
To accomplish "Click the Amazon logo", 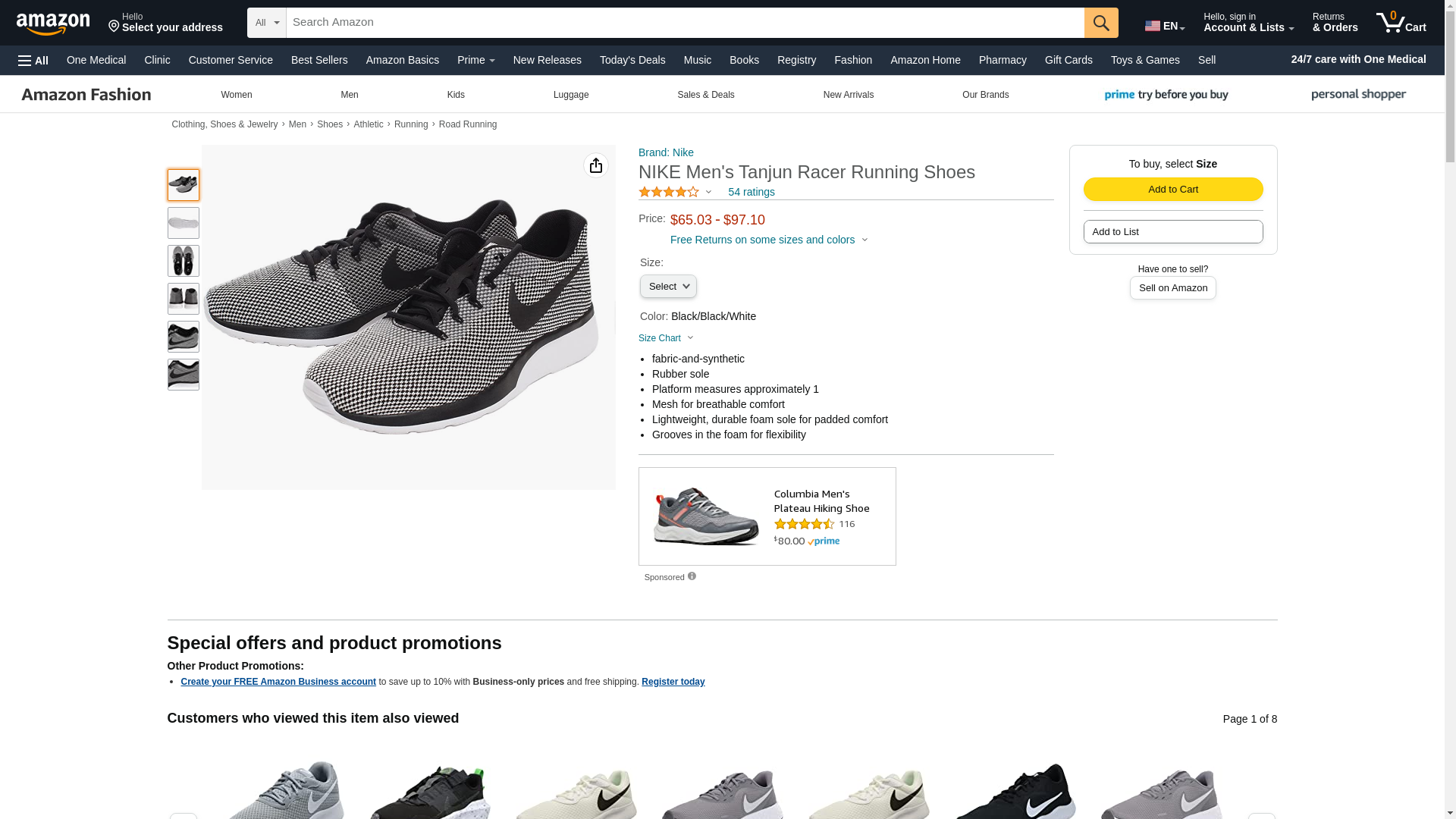I will [x=53, y=24].
